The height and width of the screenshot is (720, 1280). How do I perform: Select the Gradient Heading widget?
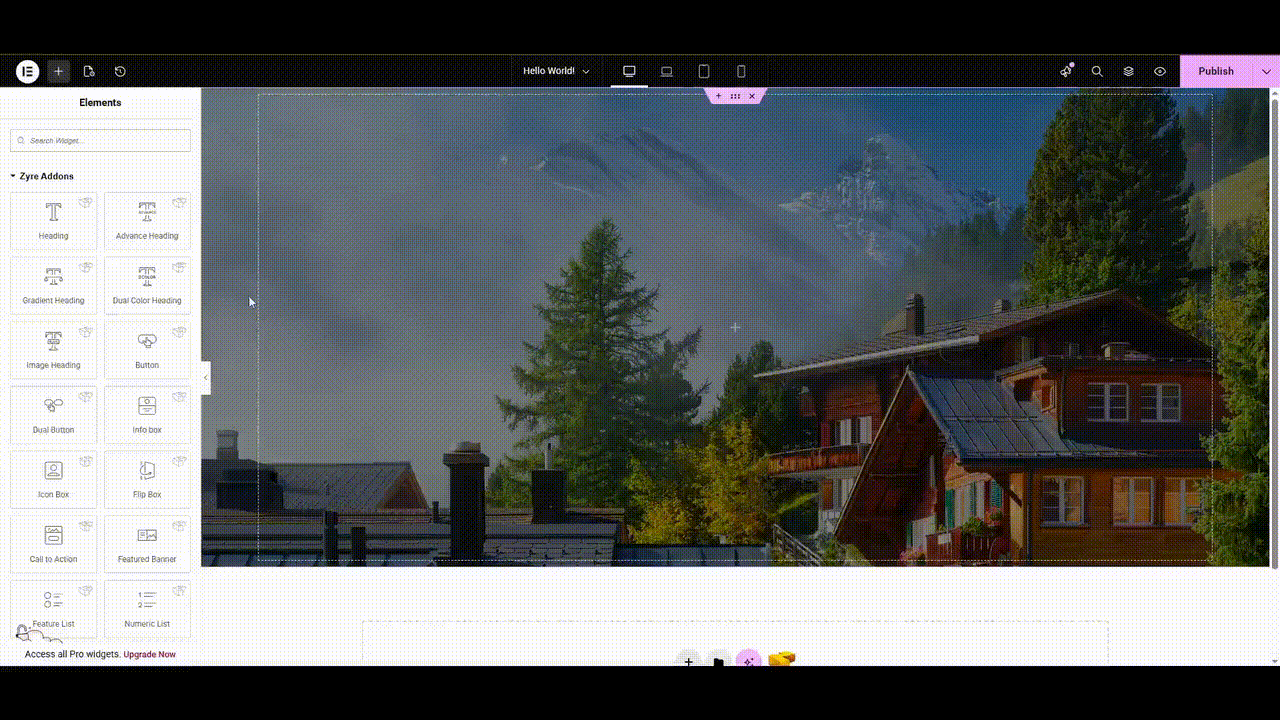tap(54, 285)
